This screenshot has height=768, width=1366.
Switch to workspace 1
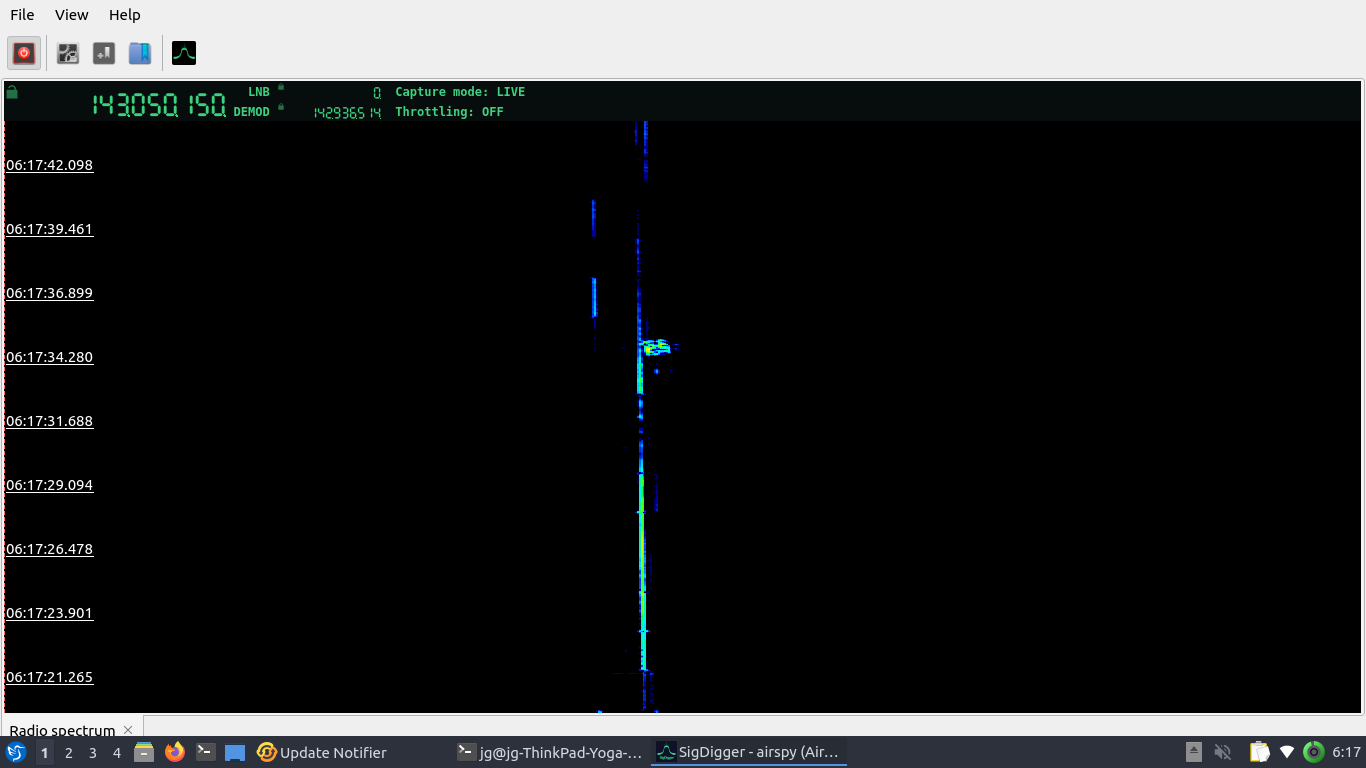pos(44,753)
